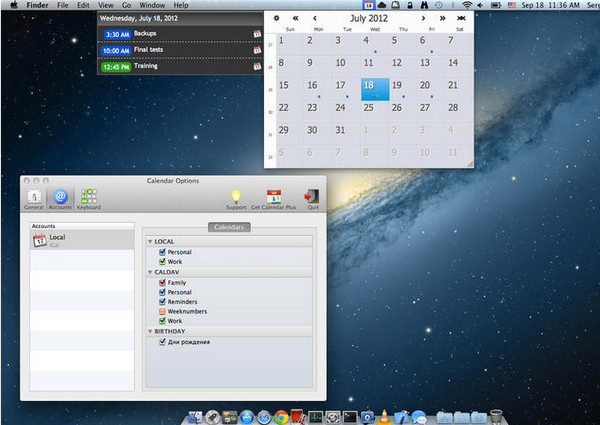Screen dimensions: 600x425
Task: Toggle the Reminders calendar checkbox
Action: [x=162, y=301]
